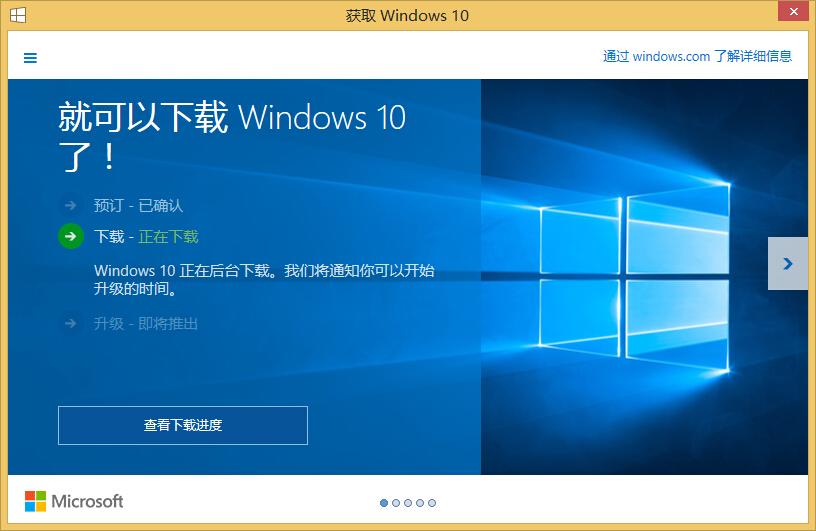Go to the next slide using the right chevron
Viewport: 816px width, 531px height.
(x=787, y=264)
